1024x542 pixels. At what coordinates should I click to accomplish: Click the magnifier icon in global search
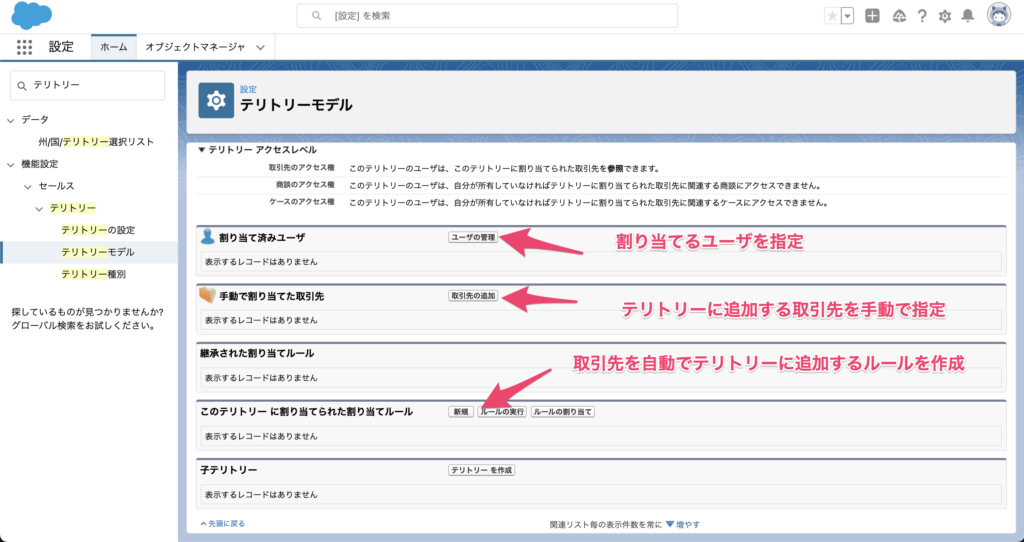point(317,16)
